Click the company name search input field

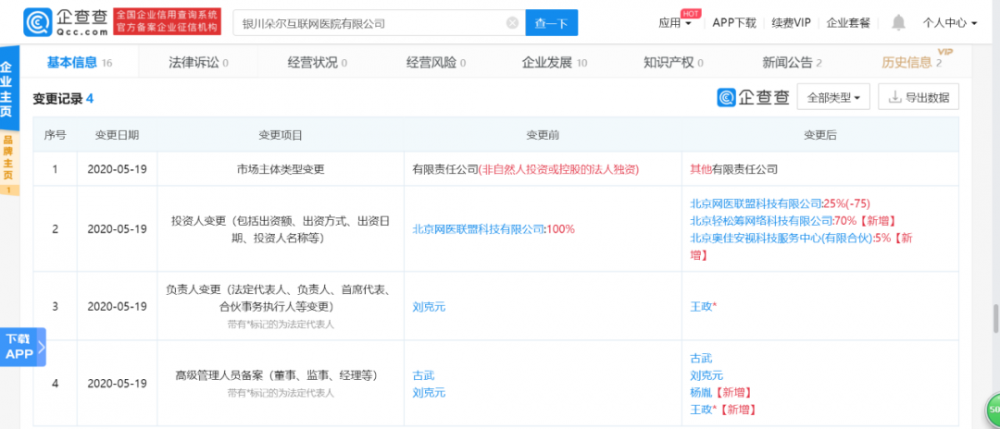370,22
